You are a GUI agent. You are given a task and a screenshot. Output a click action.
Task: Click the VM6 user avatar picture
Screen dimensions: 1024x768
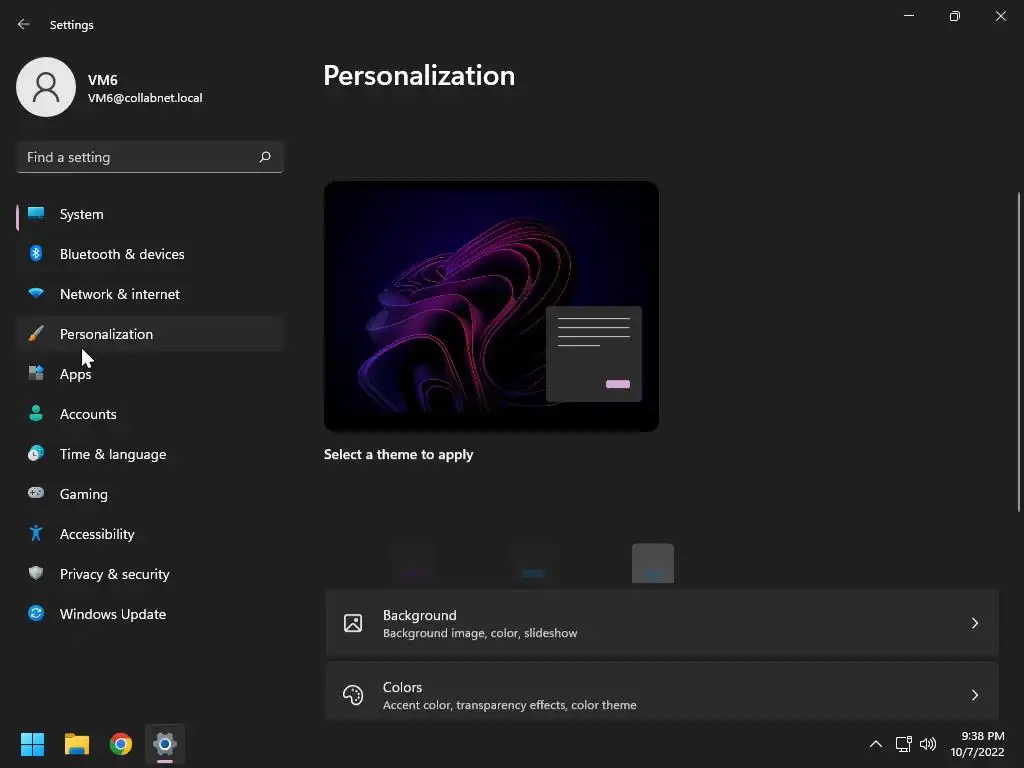(x=46, y=87)
